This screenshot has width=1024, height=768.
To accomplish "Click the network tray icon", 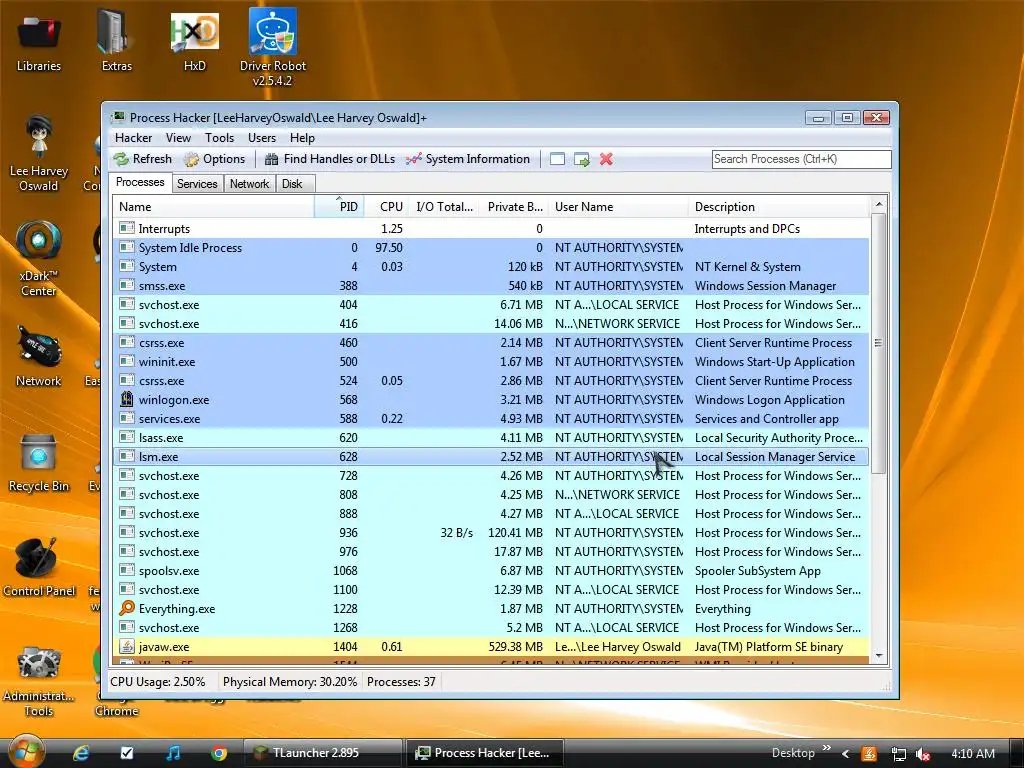I will (x=899, y=754).
